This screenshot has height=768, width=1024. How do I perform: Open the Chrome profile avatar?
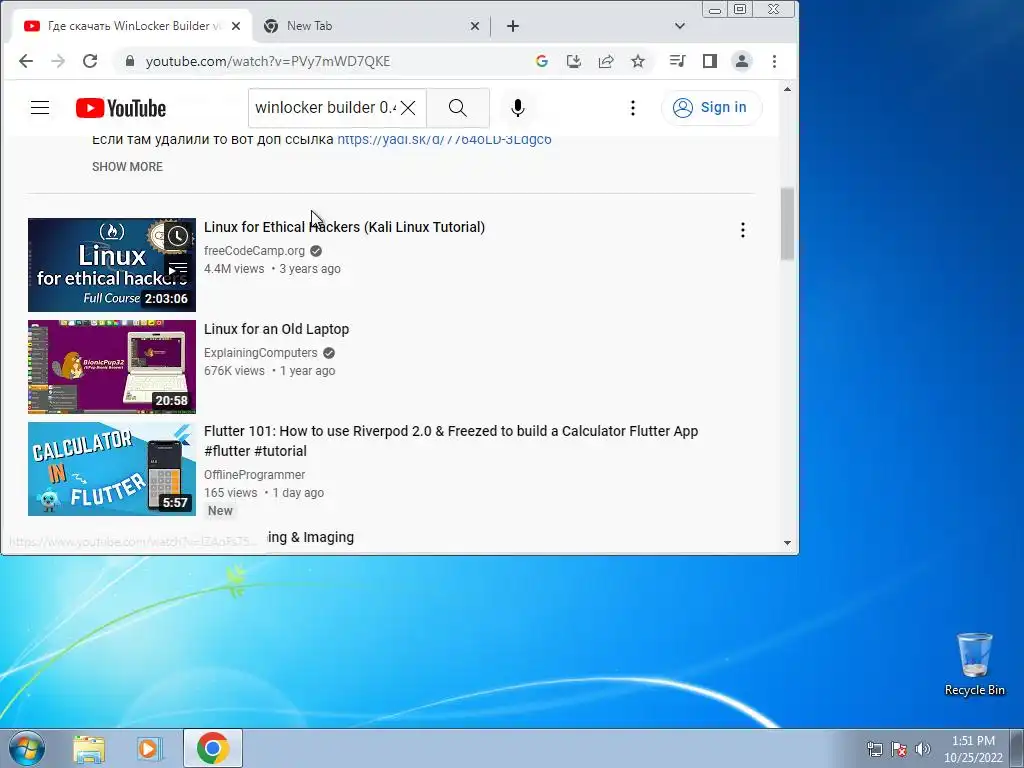coord(742,61)
